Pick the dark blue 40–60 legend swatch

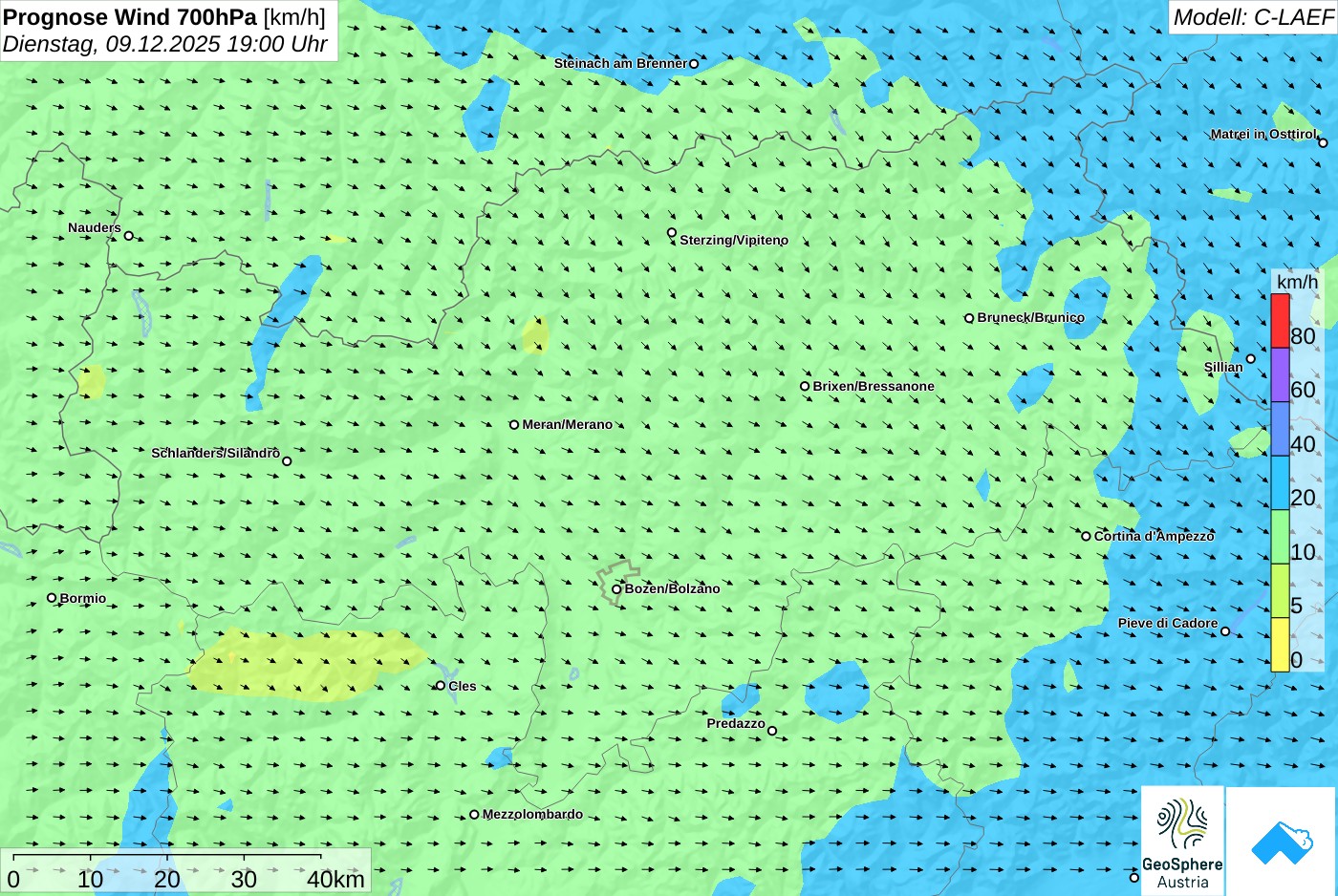coord(1280,429)
